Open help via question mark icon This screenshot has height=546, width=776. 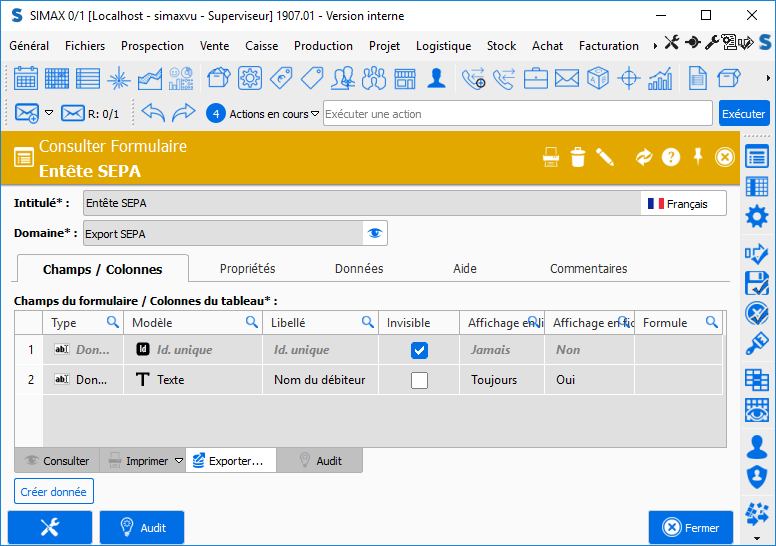coord(671,157)
